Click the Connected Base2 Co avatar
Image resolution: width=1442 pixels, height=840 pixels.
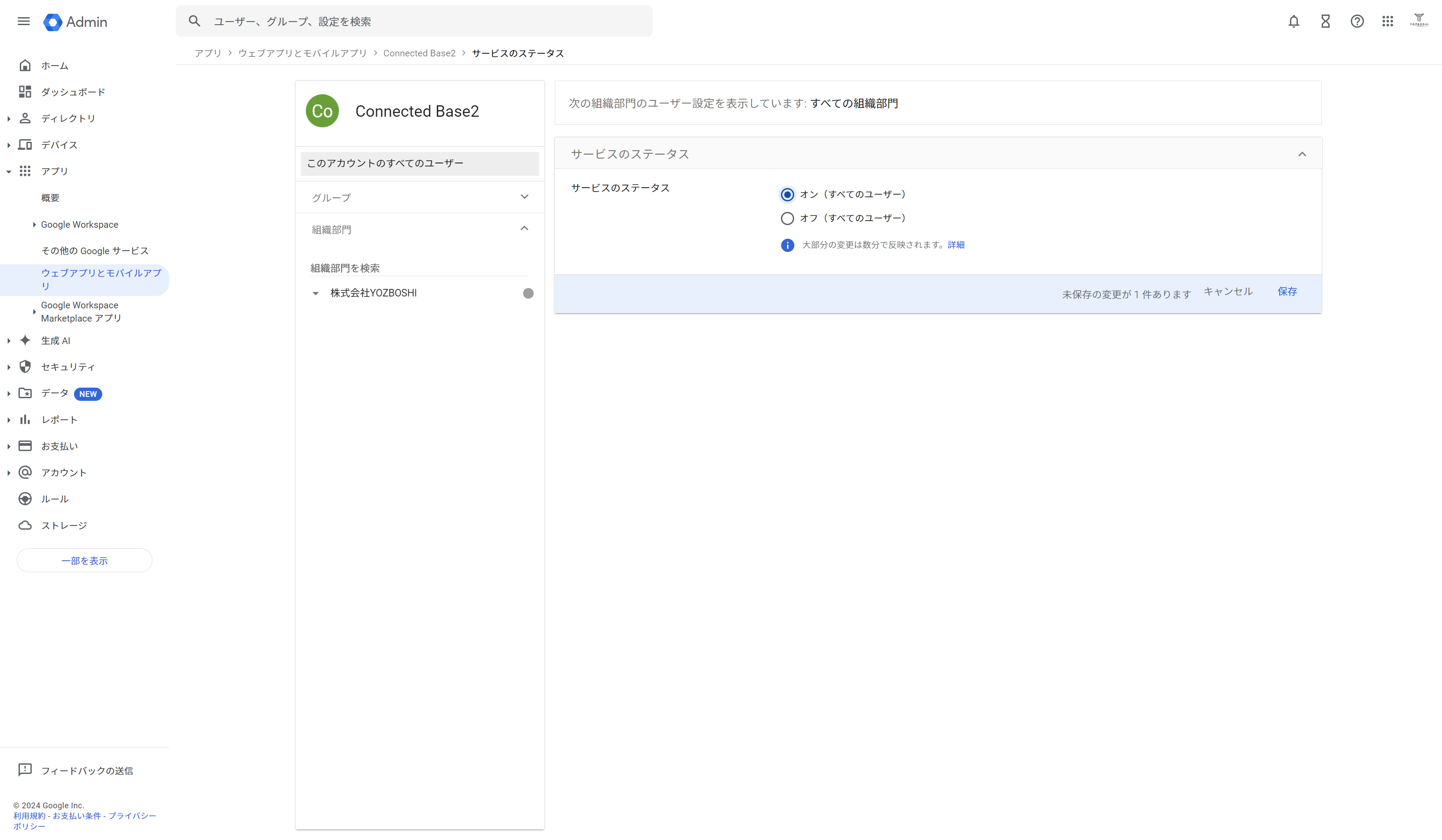(x=322, y=111)
